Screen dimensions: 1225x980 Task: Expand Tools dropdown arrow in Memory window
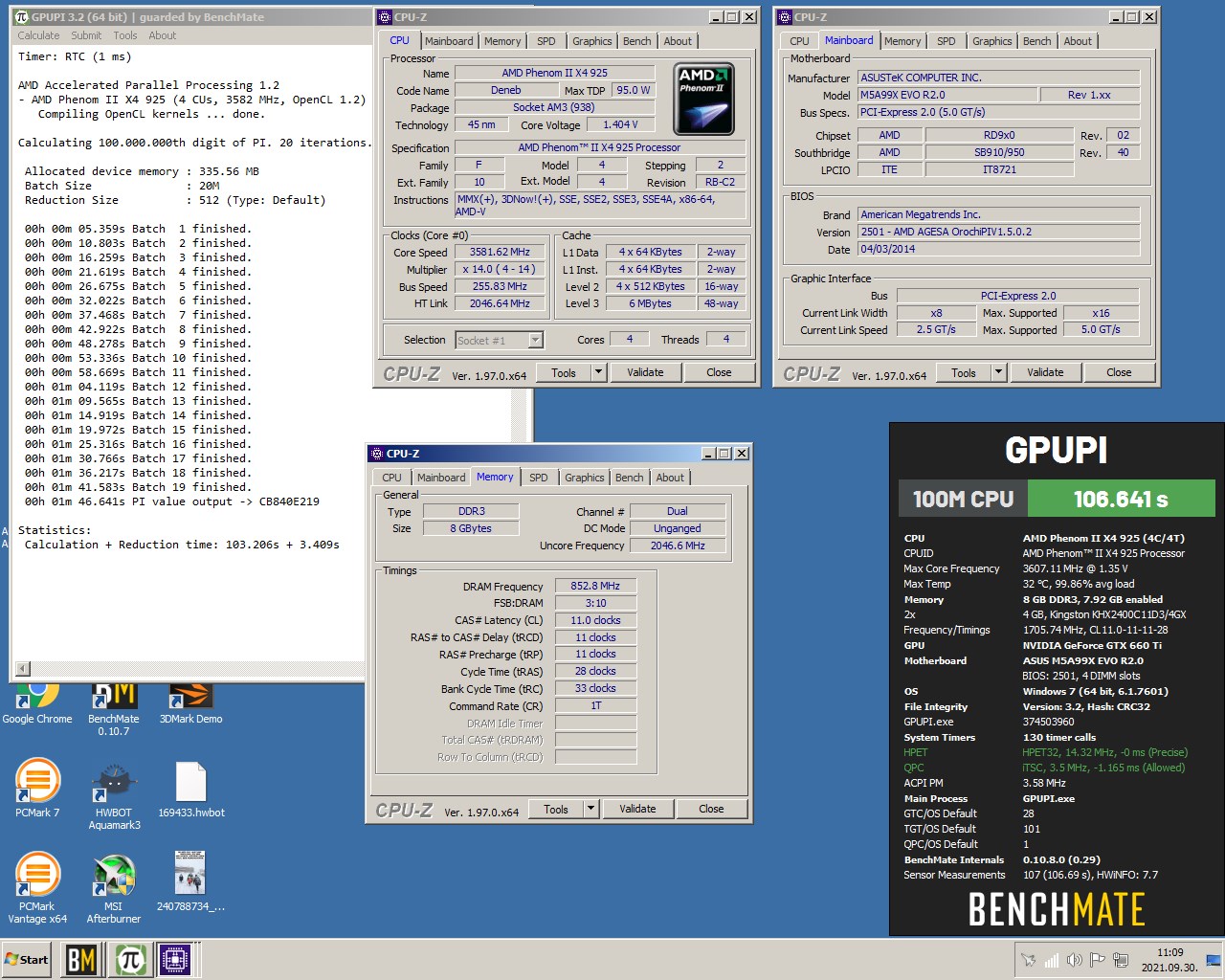(x=591, y=809)
